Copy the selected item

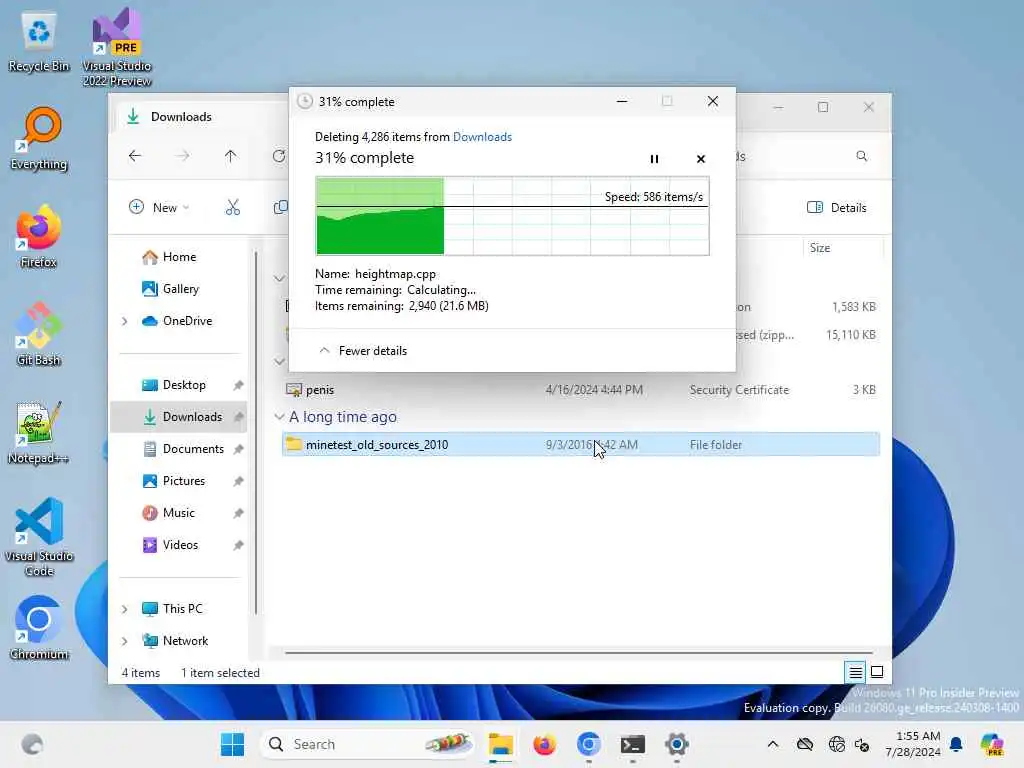click(281, 207)
